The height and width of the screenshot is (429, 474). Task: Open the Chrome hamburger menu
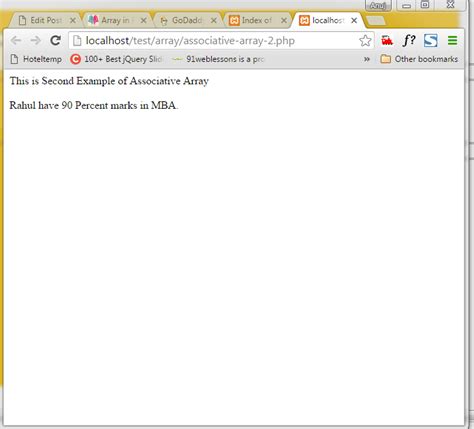pyautogui.click(x=452, y=40)
